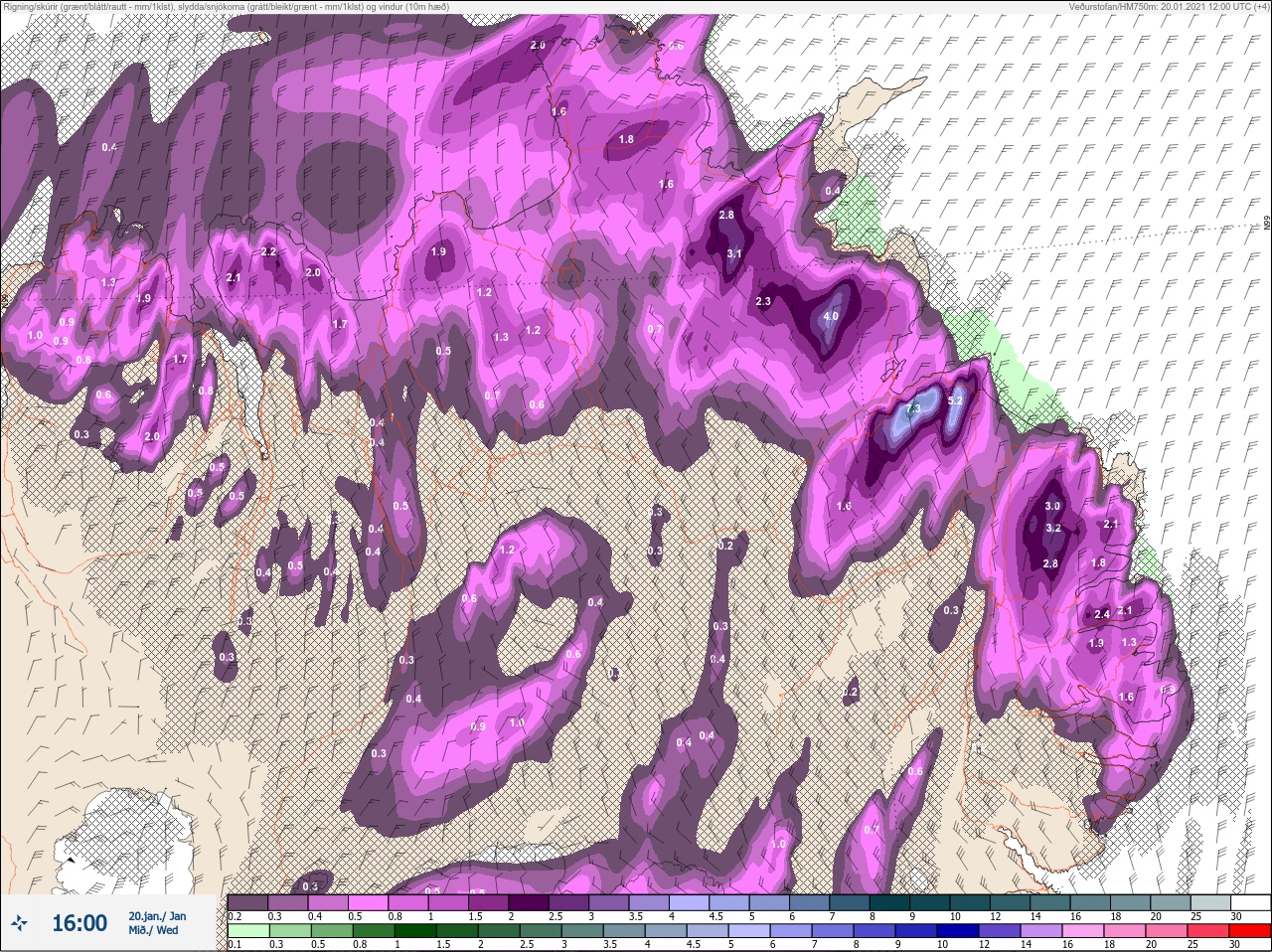Pick the bright pink snow swatch between 0.5 and 0.8
Screen dimensions: 1272x952
tap(367, 902)
